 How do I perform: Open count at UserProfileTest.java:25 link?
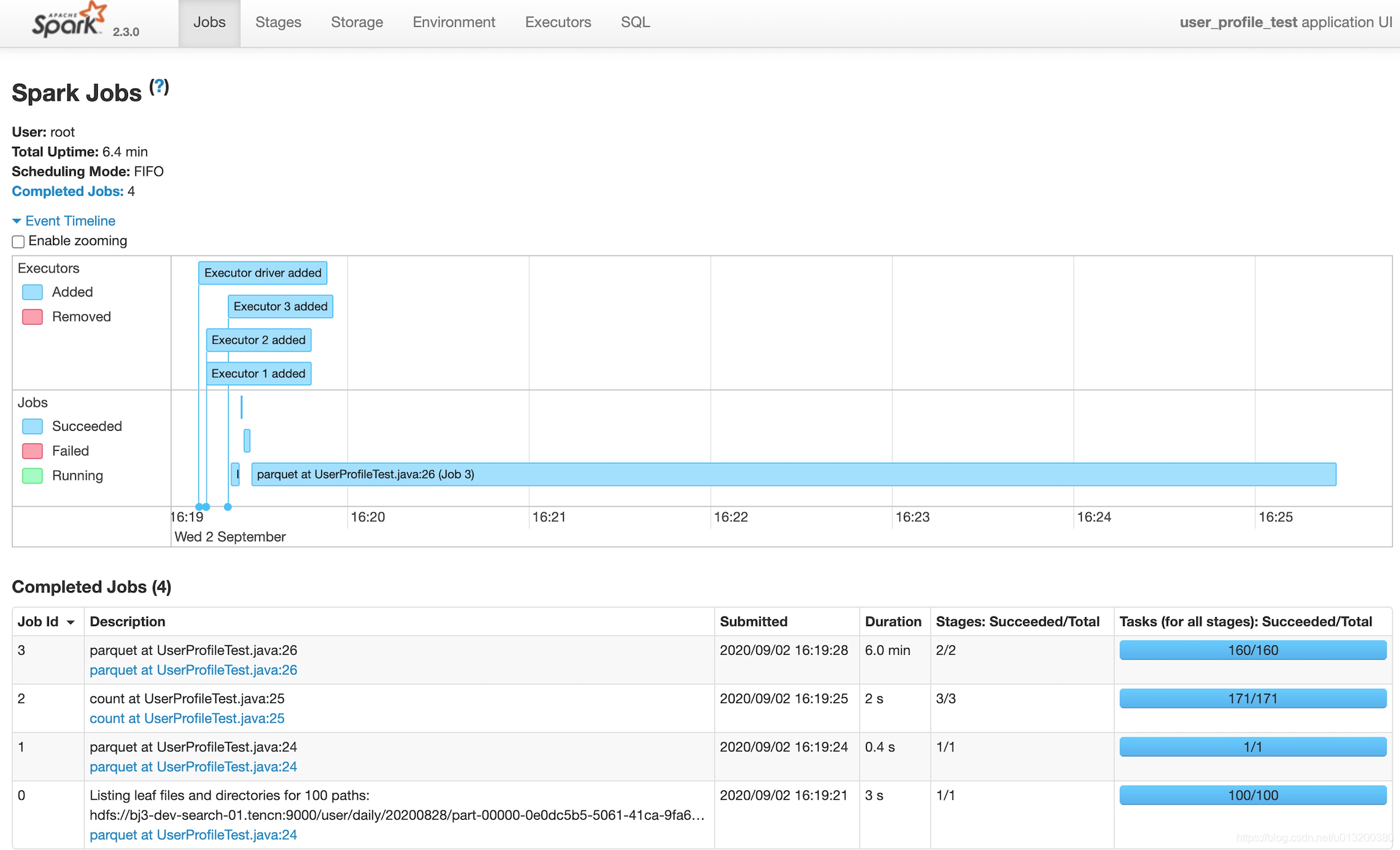click(x=187, y=719)
